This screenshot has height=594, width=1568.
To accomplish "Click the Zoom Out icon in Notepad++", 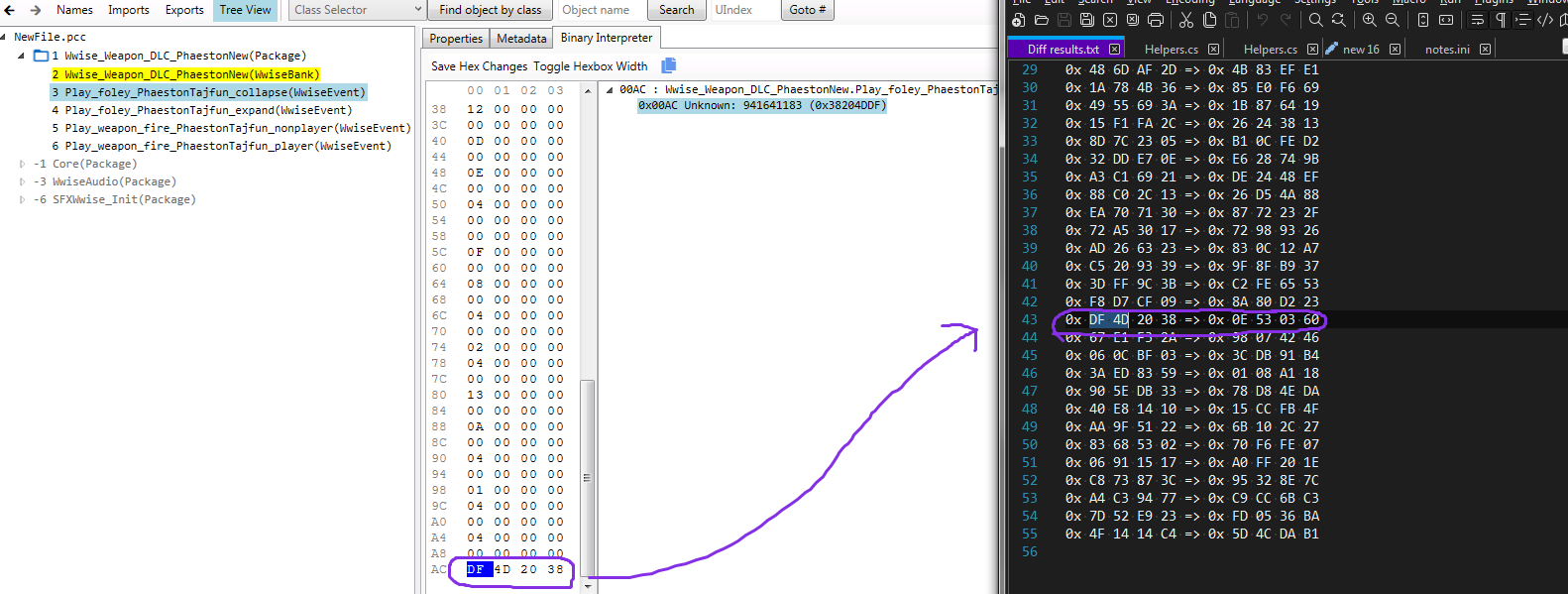I will coord(1393,20).
